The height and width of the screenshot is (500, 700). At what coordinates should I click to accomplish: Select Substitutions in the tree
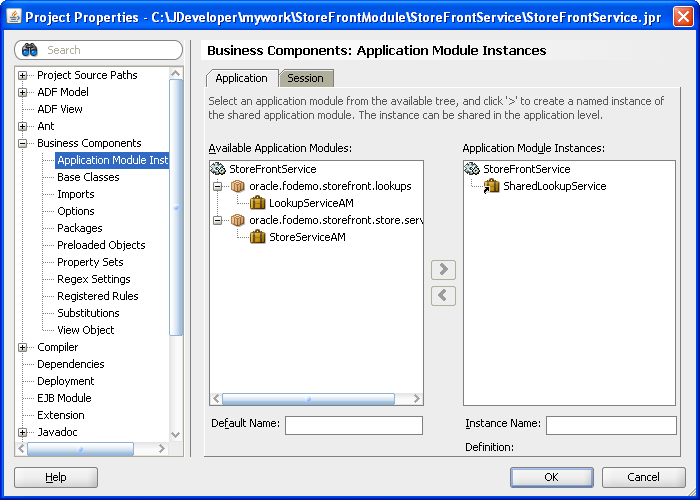click(88, 313)
